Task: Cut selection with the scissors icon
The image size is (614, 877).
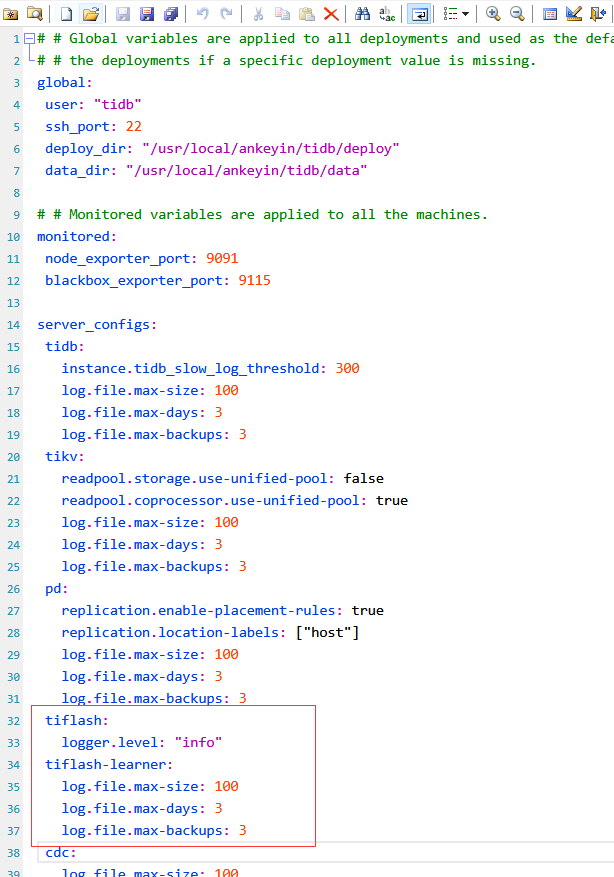Action: coord(258,13)
